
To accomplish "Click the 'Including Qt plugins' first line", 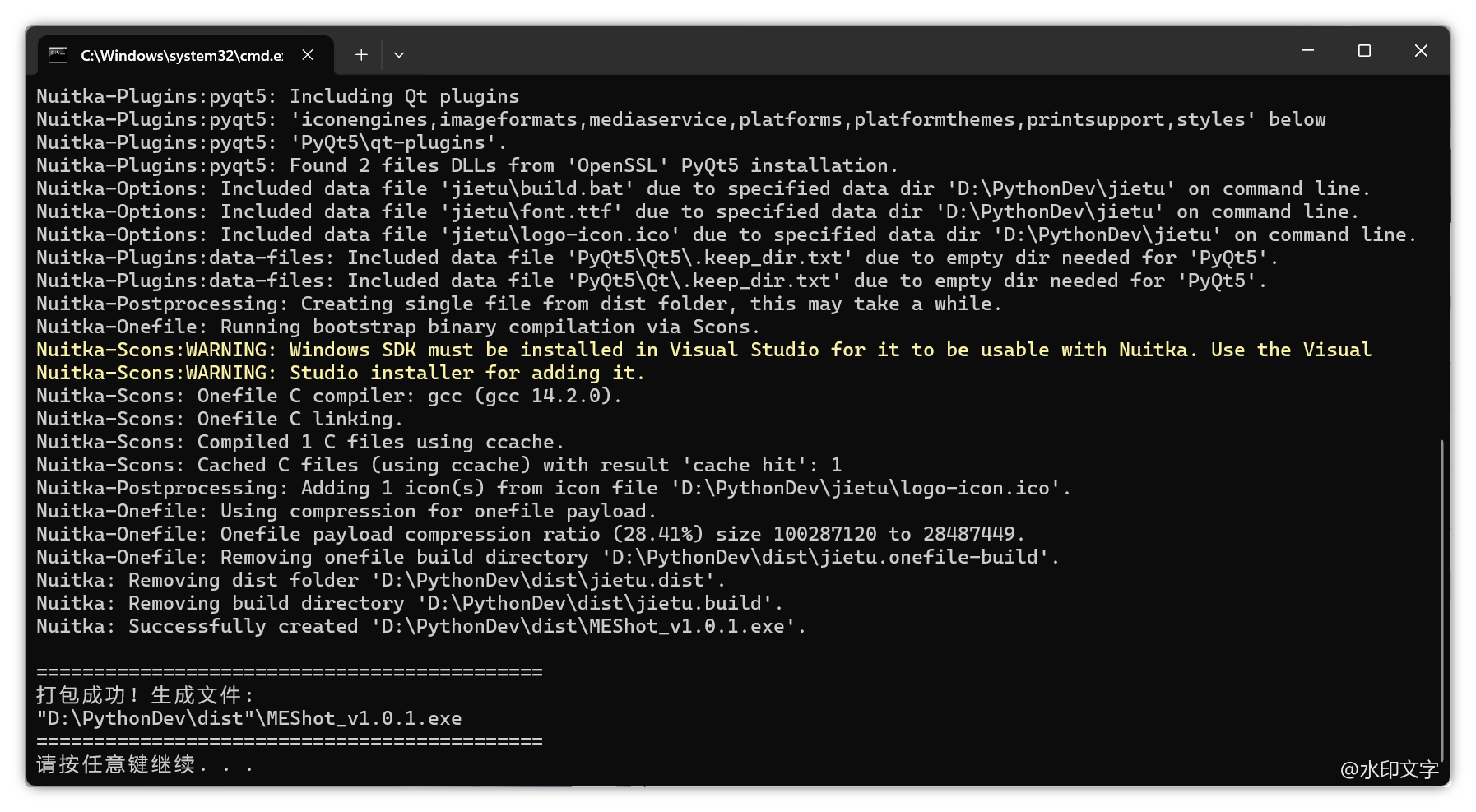I will [x=277, y=97].
